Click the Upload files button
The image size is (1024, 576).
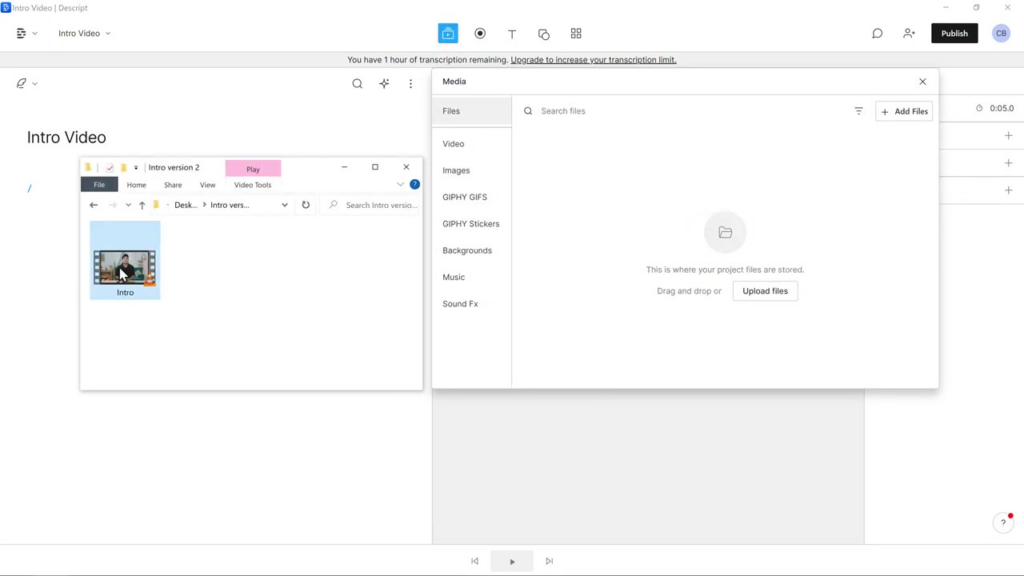[765, 291]
